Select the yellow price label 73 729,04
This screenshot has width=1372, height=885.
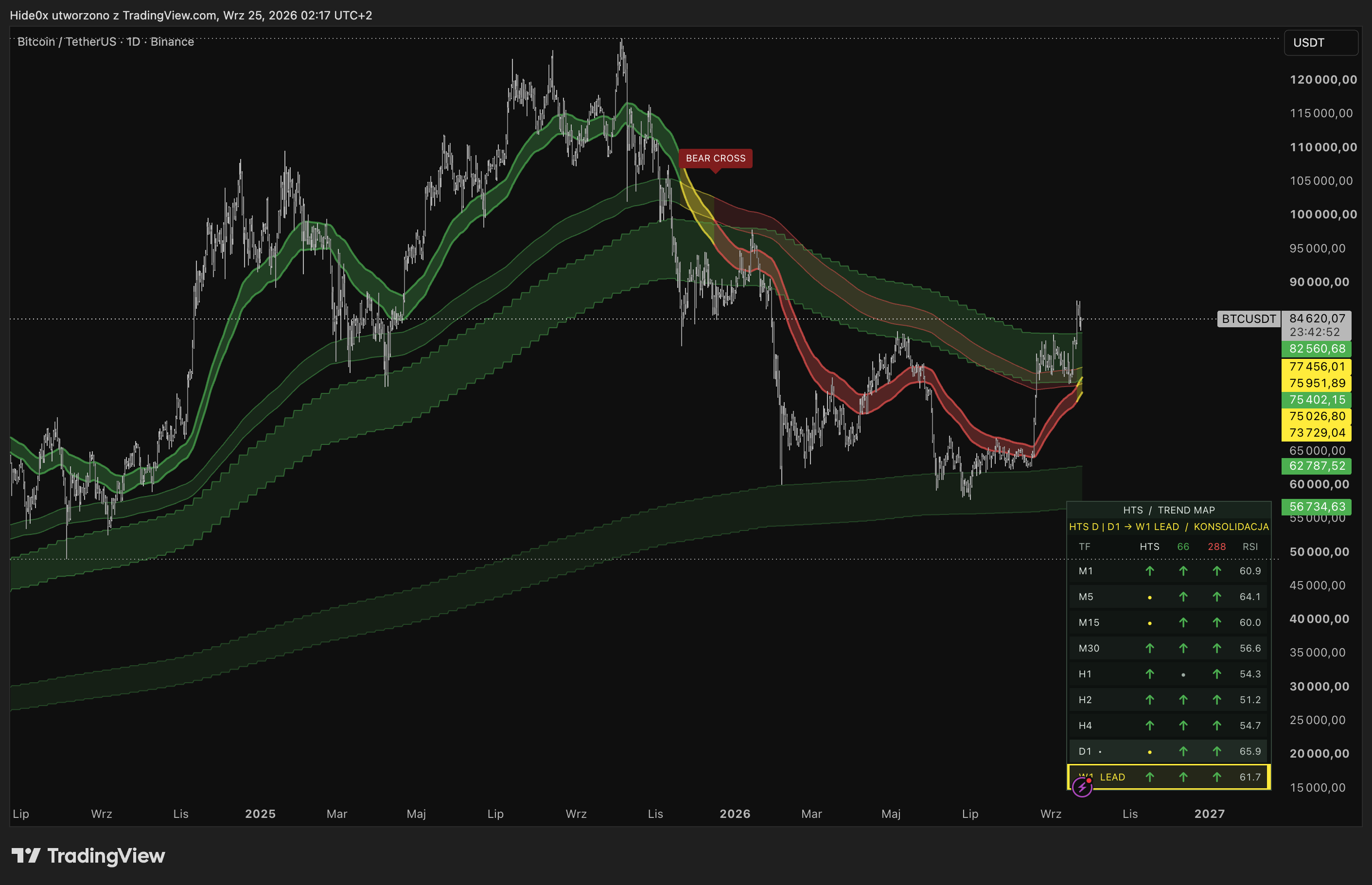coord(1316,433)
